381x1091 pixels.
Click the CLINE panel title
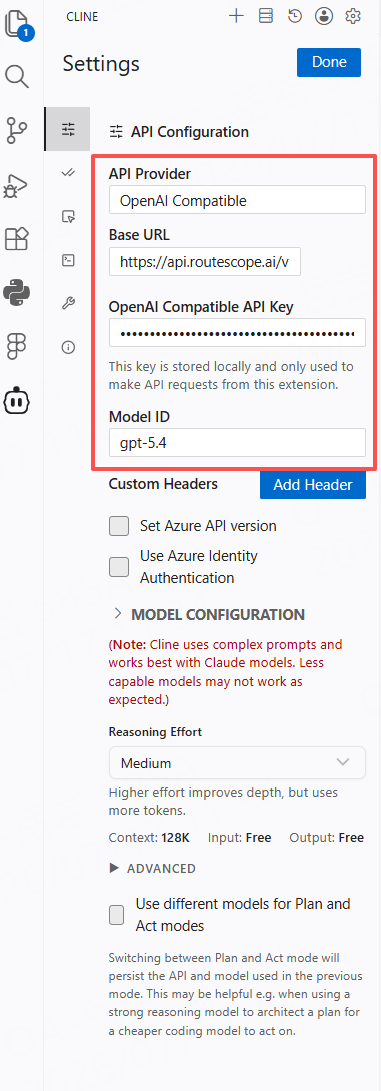82,17
